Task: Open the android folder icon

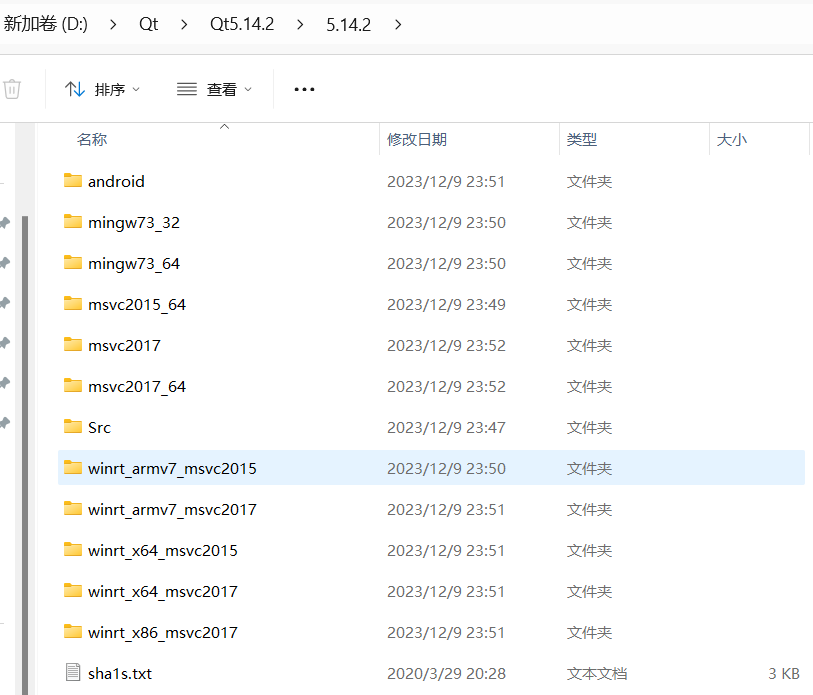Action: pyautogui.click(x=73, y=181)
